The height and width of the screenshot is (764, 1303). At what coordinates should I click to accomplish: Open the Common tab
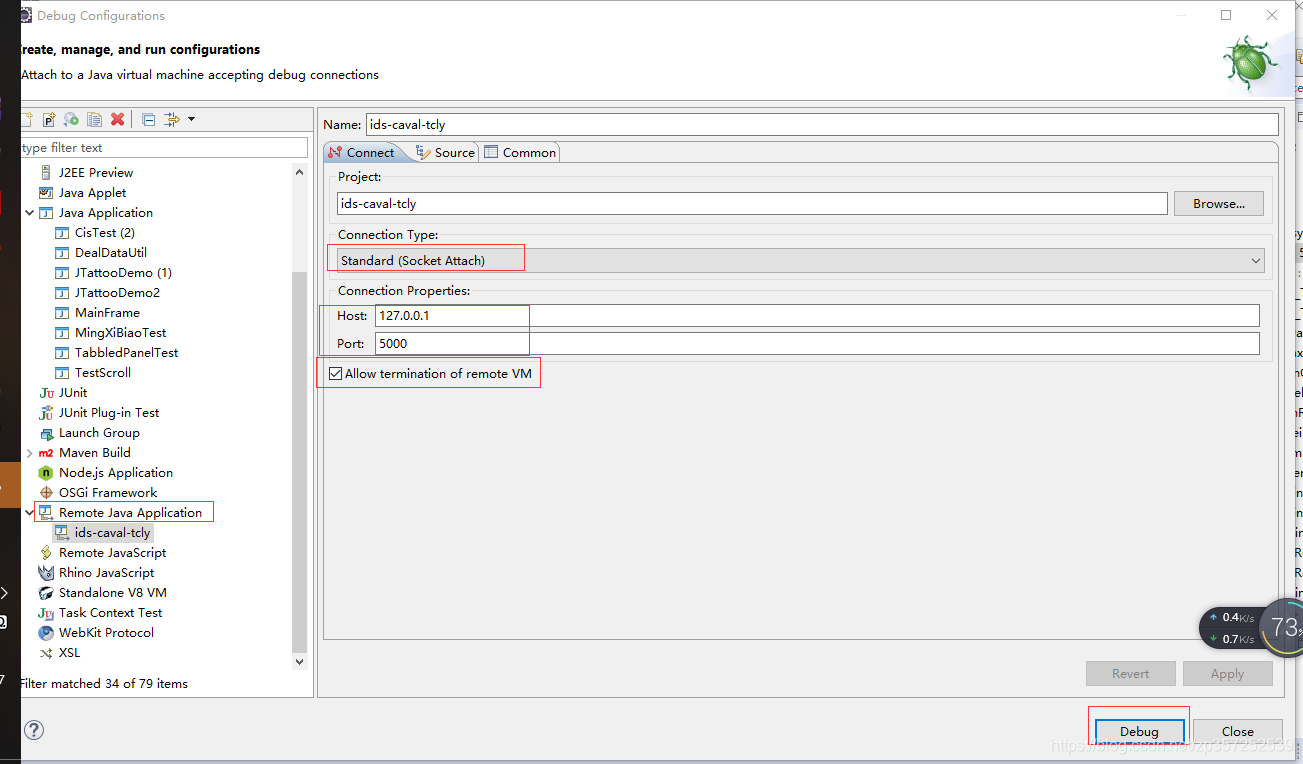point(520,152)
